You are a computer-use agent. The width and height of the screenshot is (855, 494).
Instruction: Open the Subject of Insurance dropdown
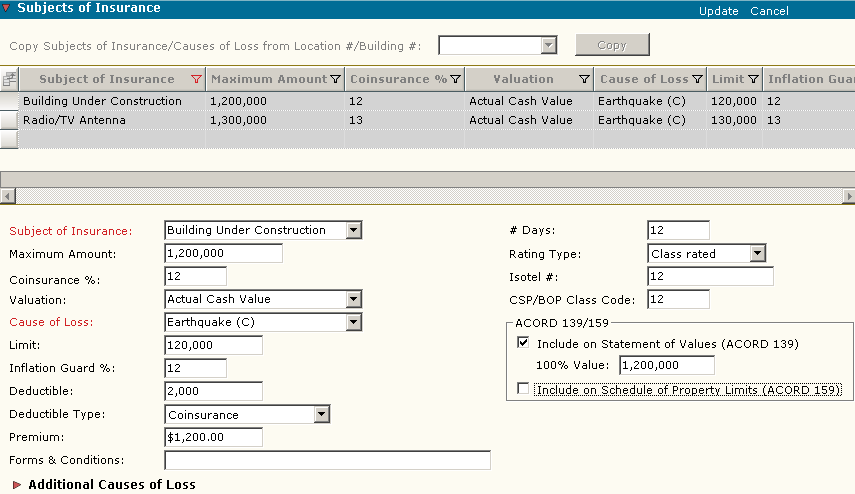coord(353,230)
